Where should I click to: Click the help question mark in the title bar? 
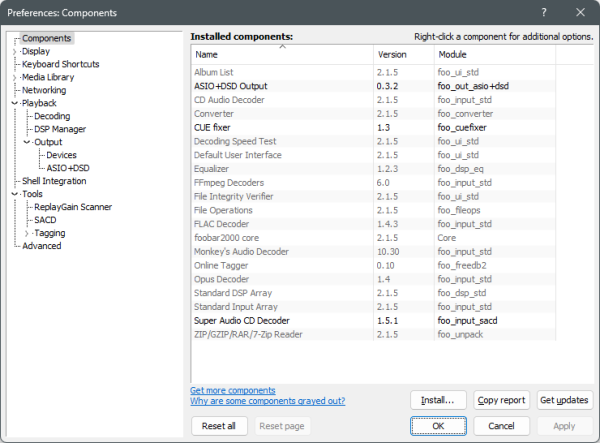tap(544, 13)
